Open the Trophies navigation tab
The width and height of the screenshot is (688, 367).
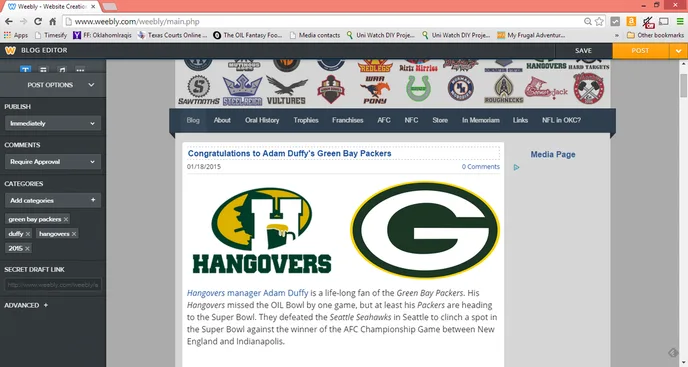(306, 120)
